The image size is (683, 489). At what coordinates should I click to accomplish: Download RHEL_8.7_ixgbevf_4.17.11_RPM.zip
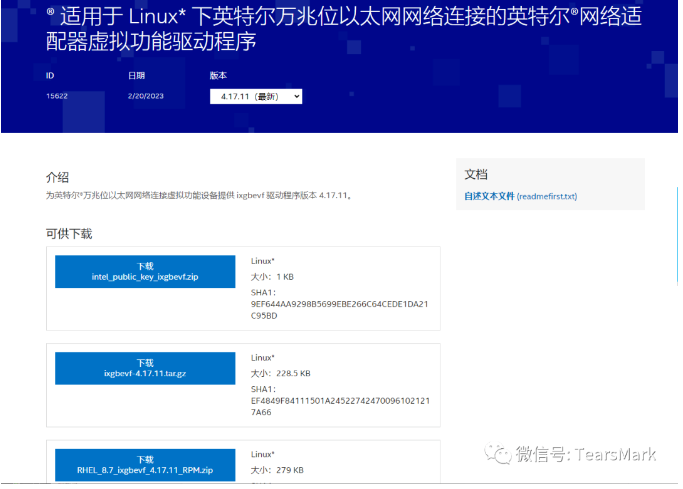[145, 465]
